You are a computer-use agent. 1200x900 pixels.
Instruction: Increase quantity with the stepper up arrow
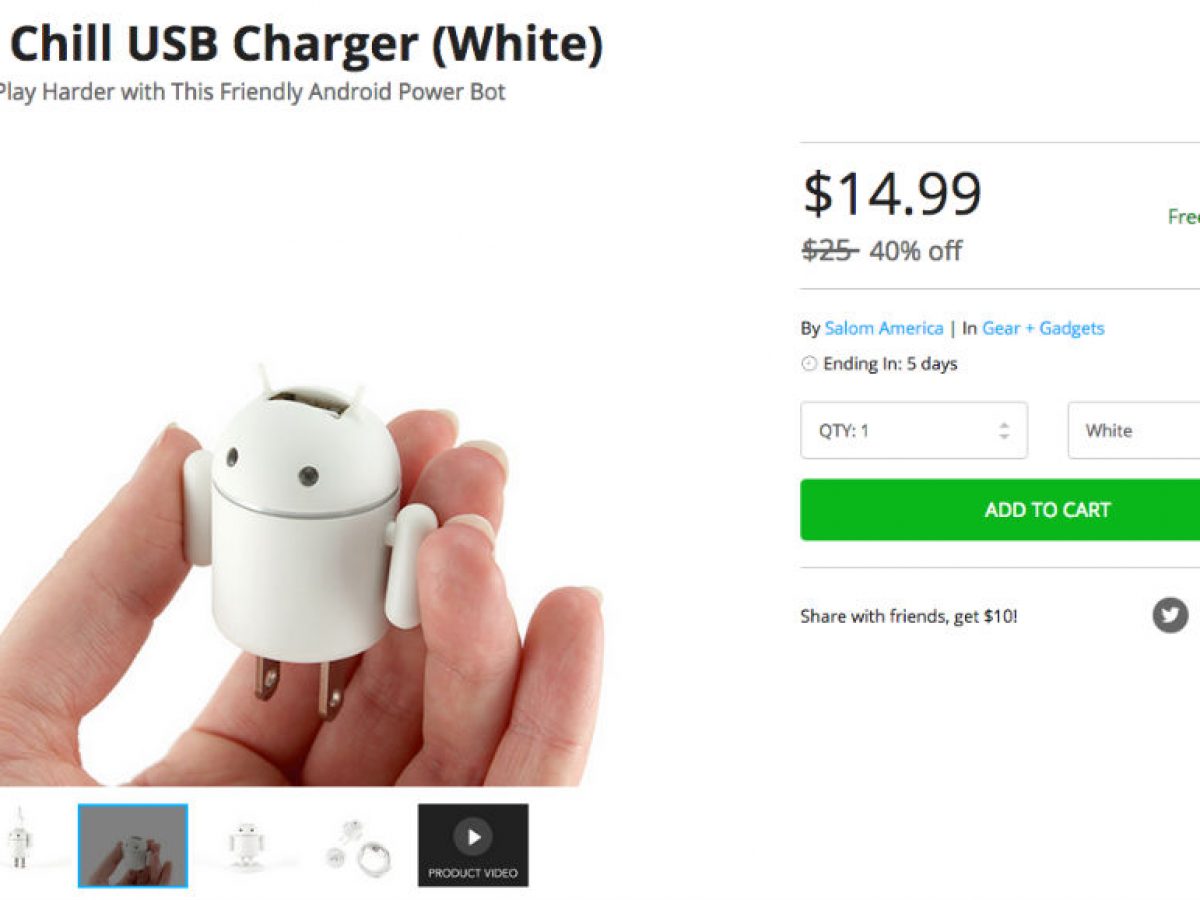coord(1003,424)
